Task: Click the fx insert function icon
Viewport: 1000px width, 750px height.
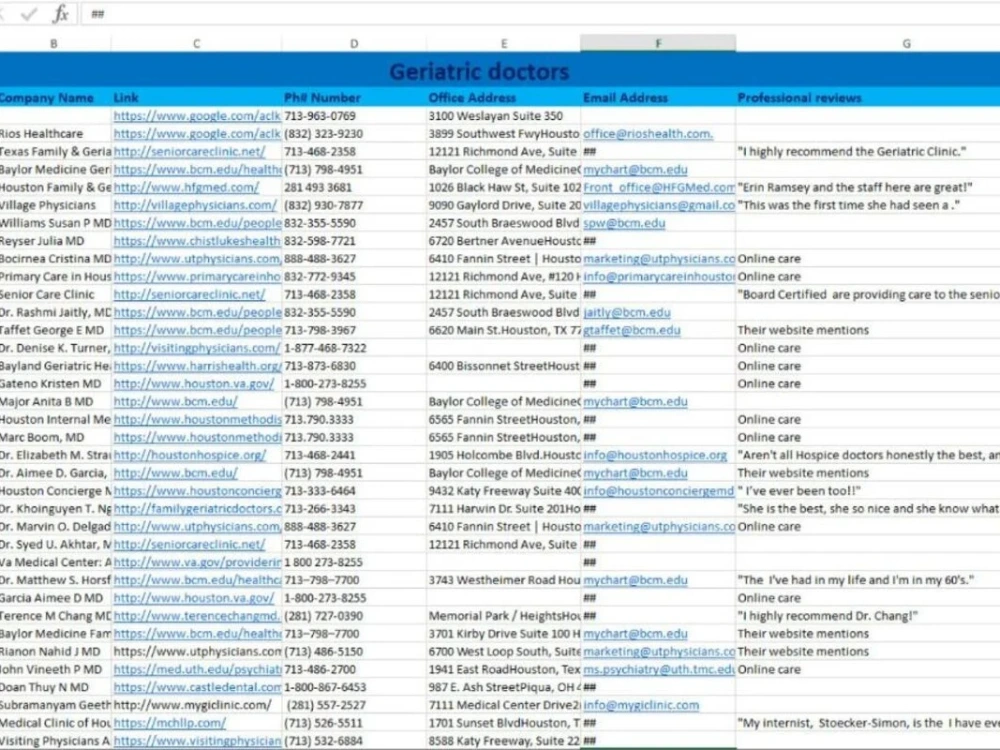Action: (x=61, y=13)
